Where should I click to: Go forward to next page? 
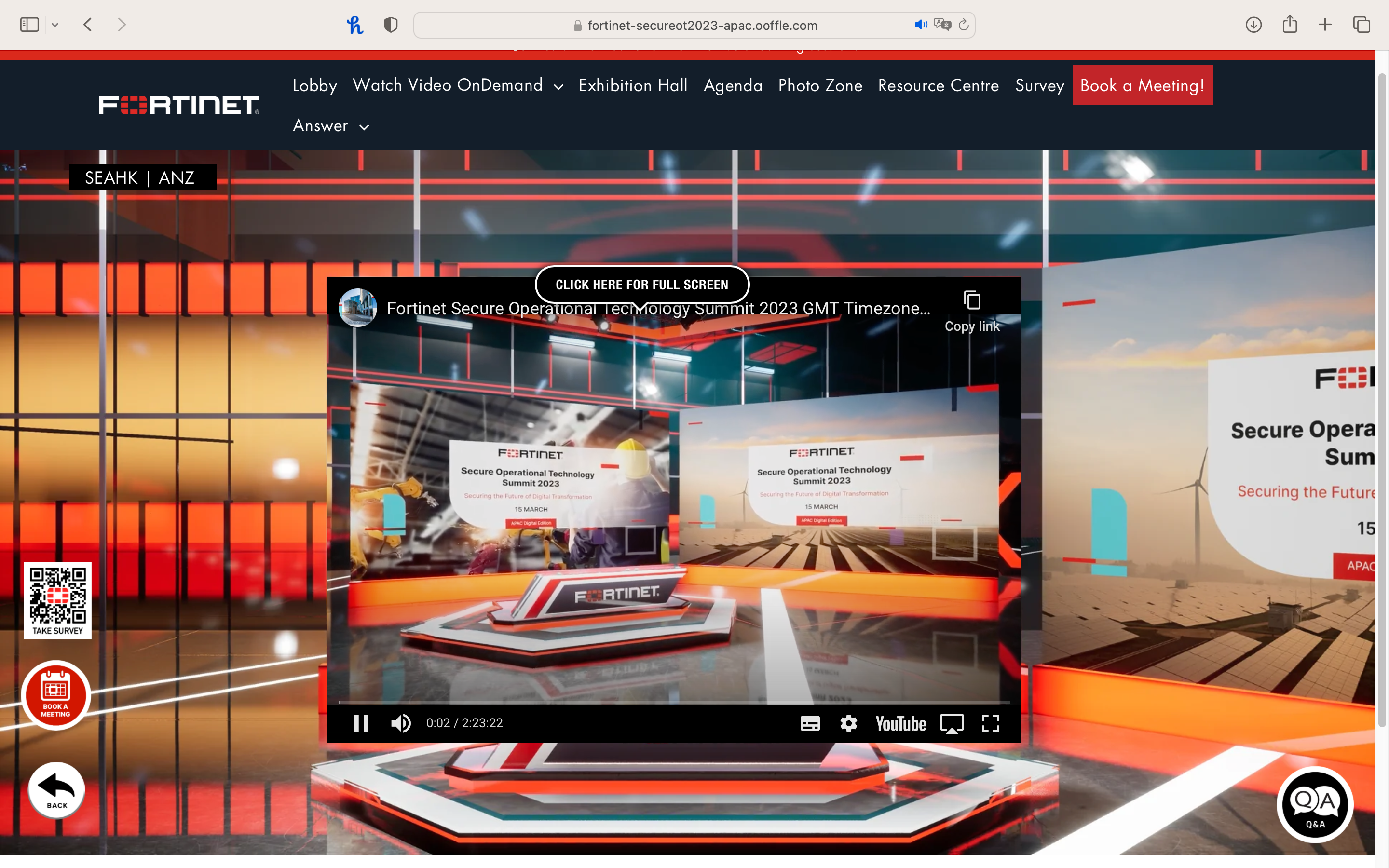pos(121,25)
